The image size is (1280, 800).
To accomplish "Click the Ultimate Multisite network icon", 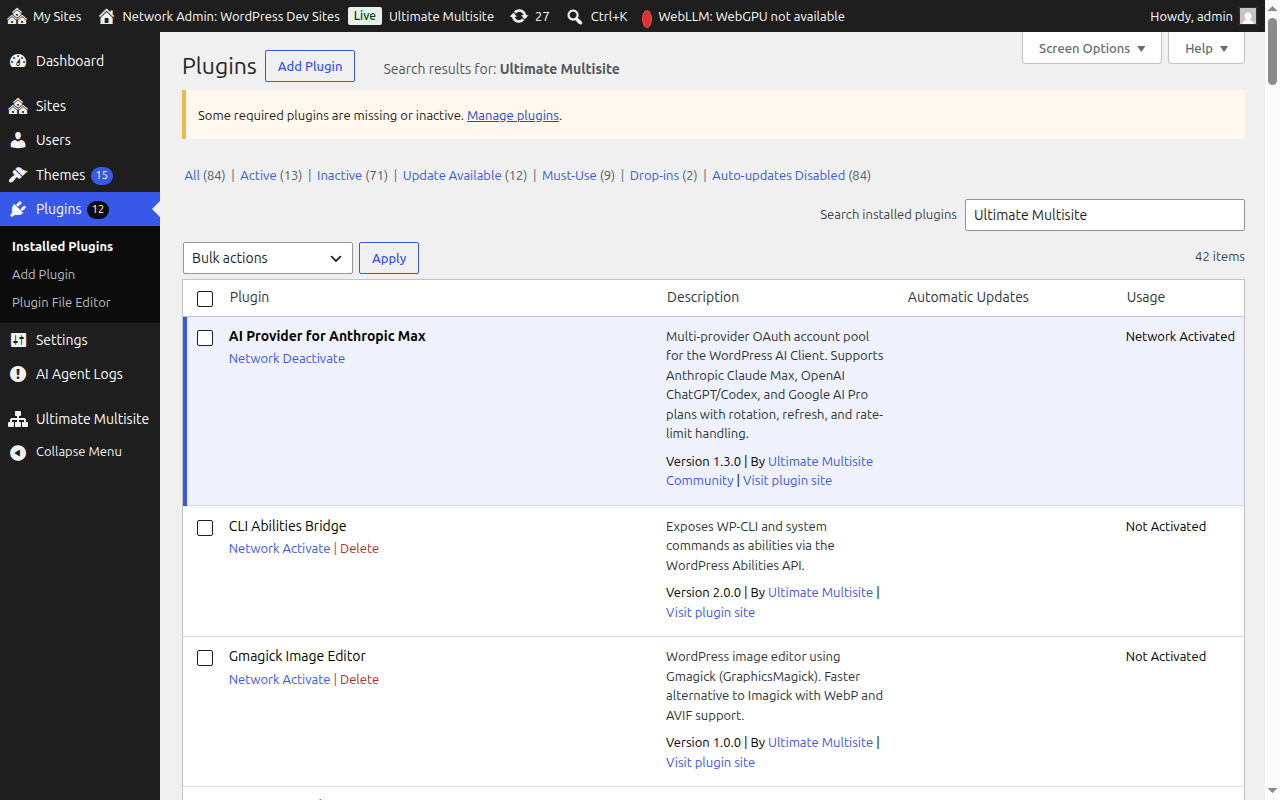I will coord(18,419).
